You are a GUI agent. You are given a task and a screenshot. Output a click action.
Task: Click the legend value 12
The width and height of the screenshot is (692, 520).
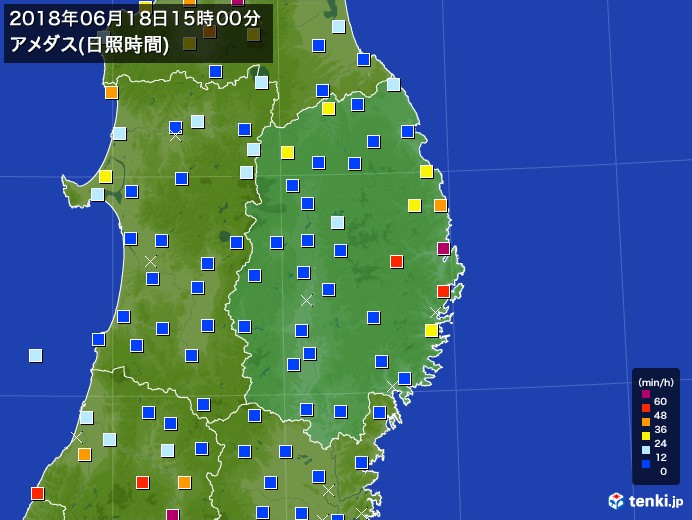click(x=660, y=457)
